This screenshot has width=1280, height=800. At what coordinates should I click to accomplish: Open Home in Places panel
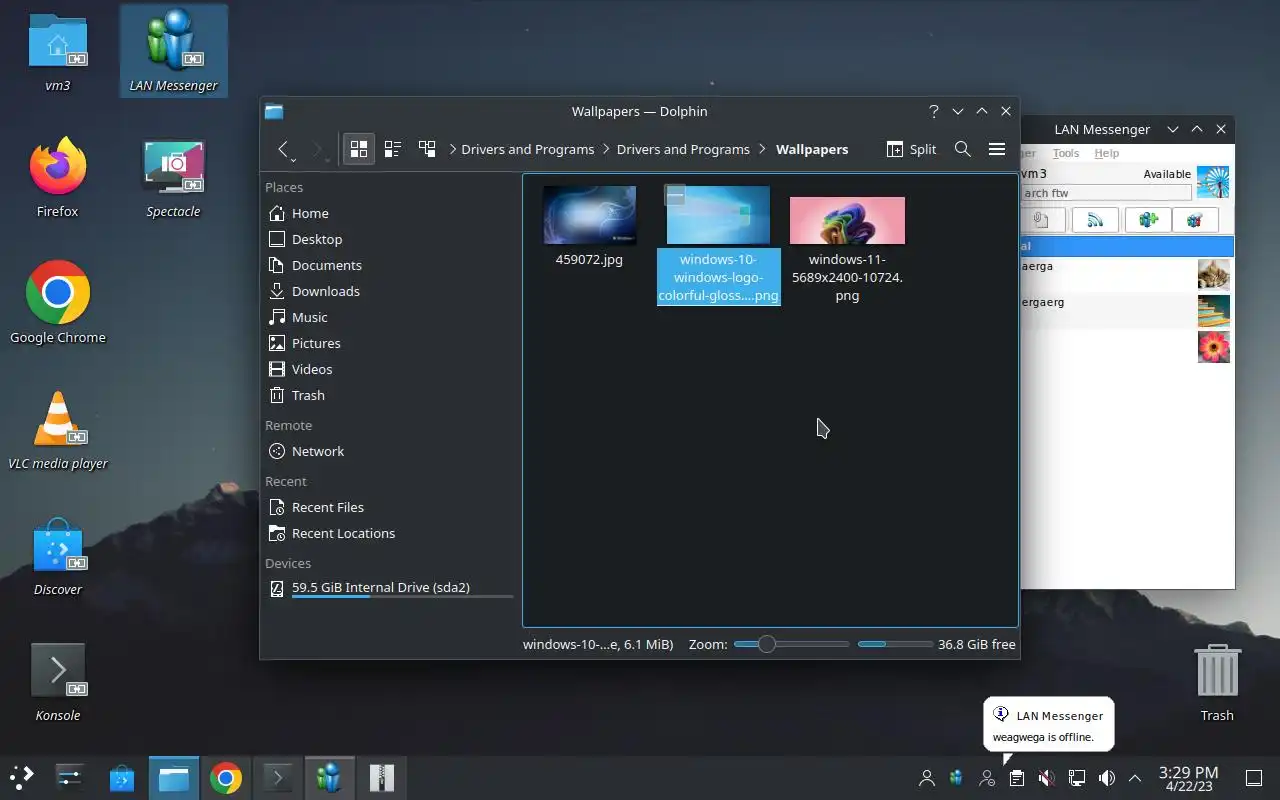pyautogui.click(x=390, y=213)
